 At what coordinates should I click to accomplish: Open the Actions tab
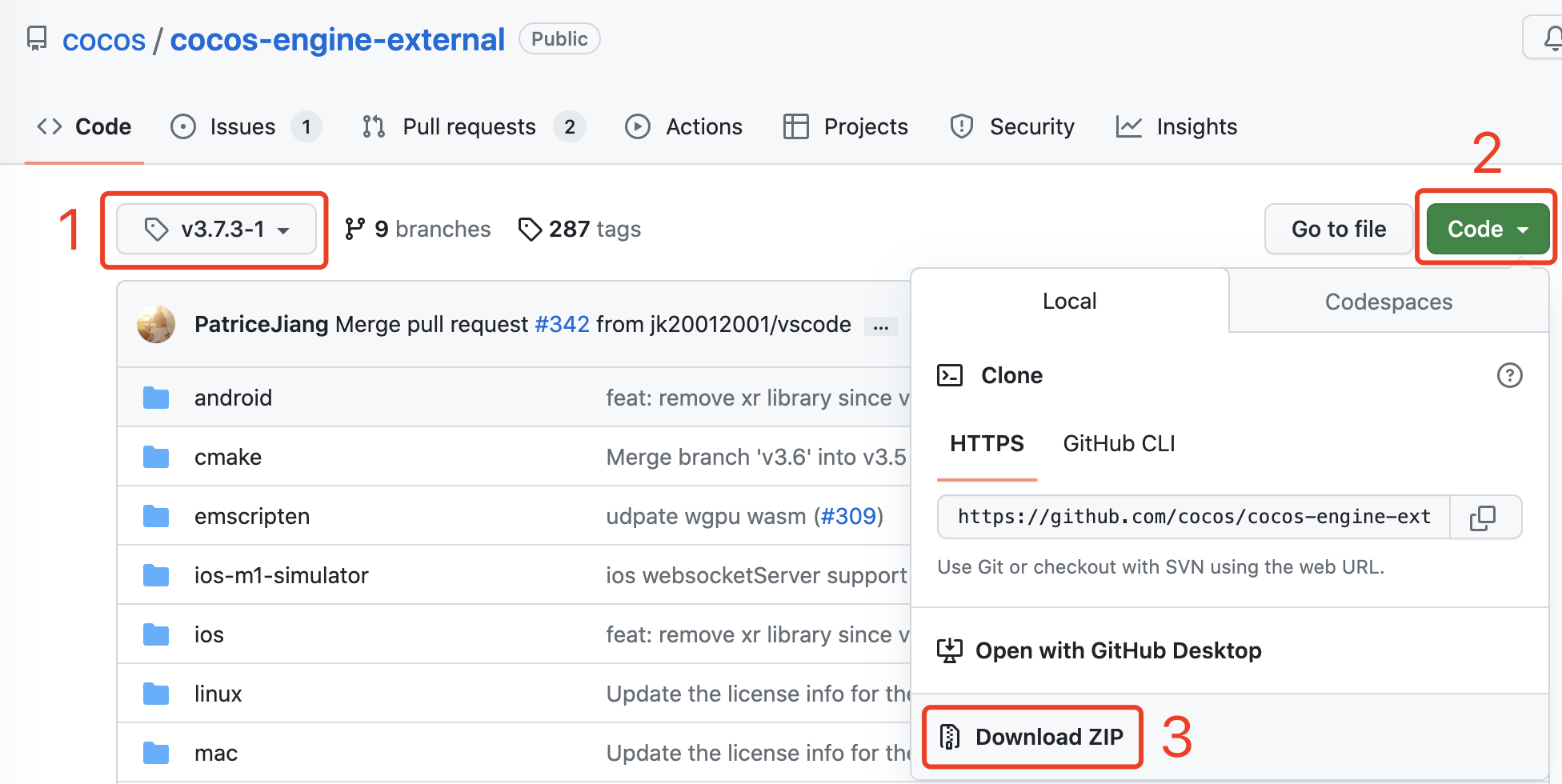[683, 126]
